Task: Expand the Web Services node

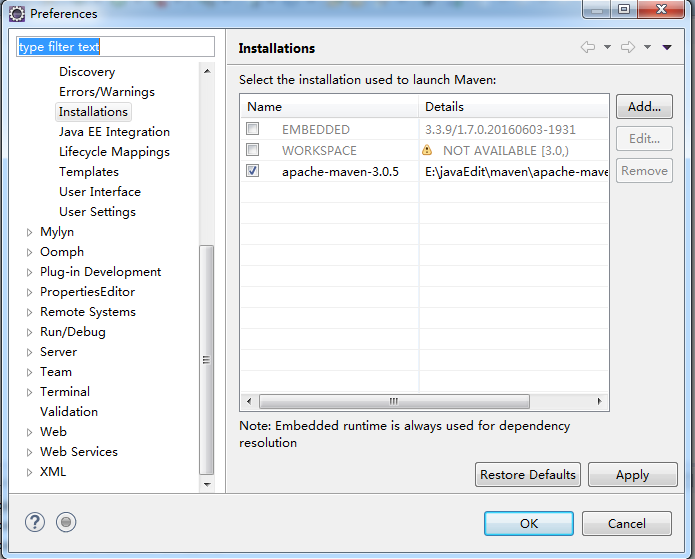Action: pyautogui.click(x=29, y=452)
